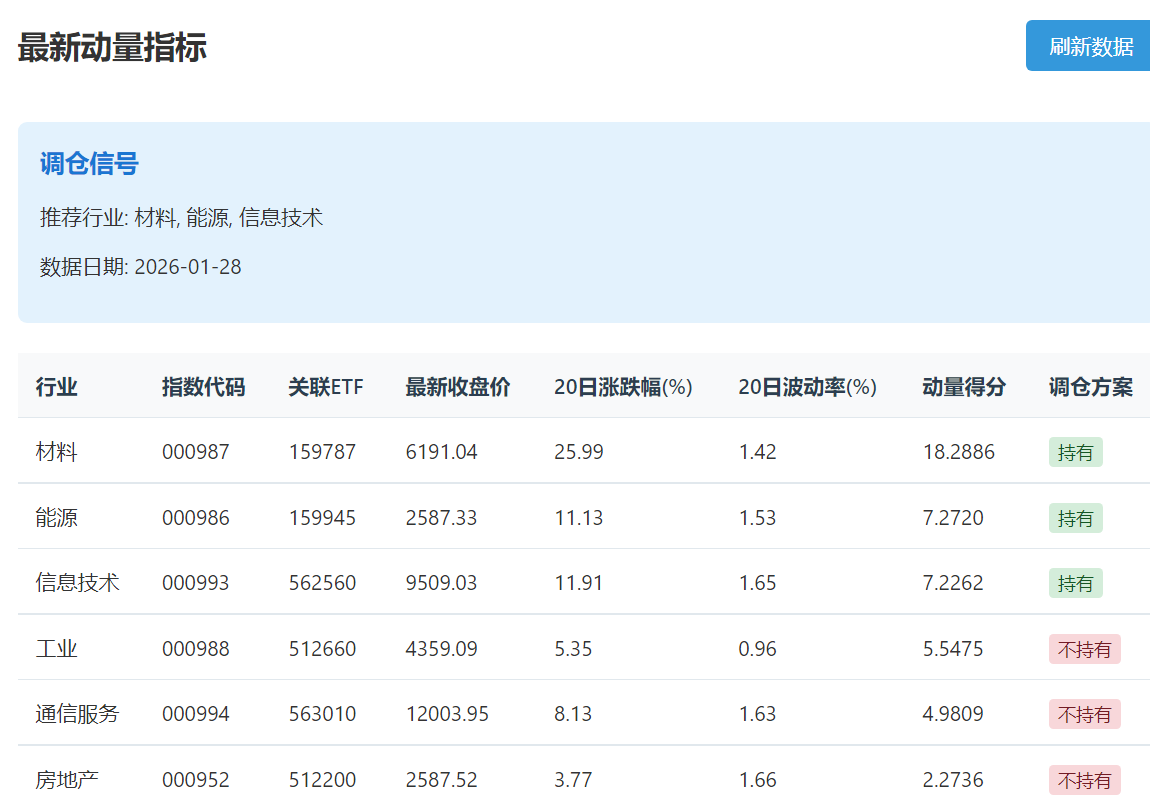Click the 调仓方案 column header
The height and width of the screenshot is (805, 1150).
point(1090,387)
